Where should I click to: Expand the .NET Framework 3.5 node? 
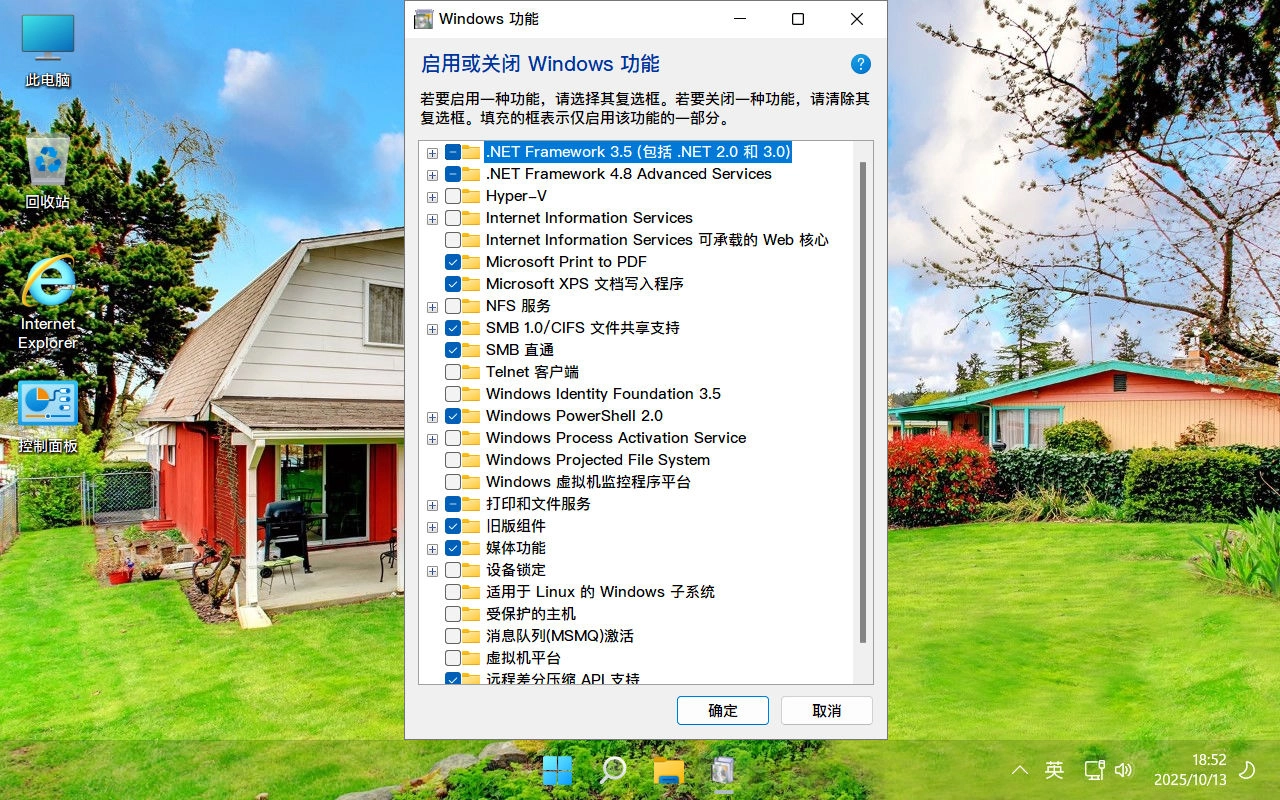coord(432,152)
